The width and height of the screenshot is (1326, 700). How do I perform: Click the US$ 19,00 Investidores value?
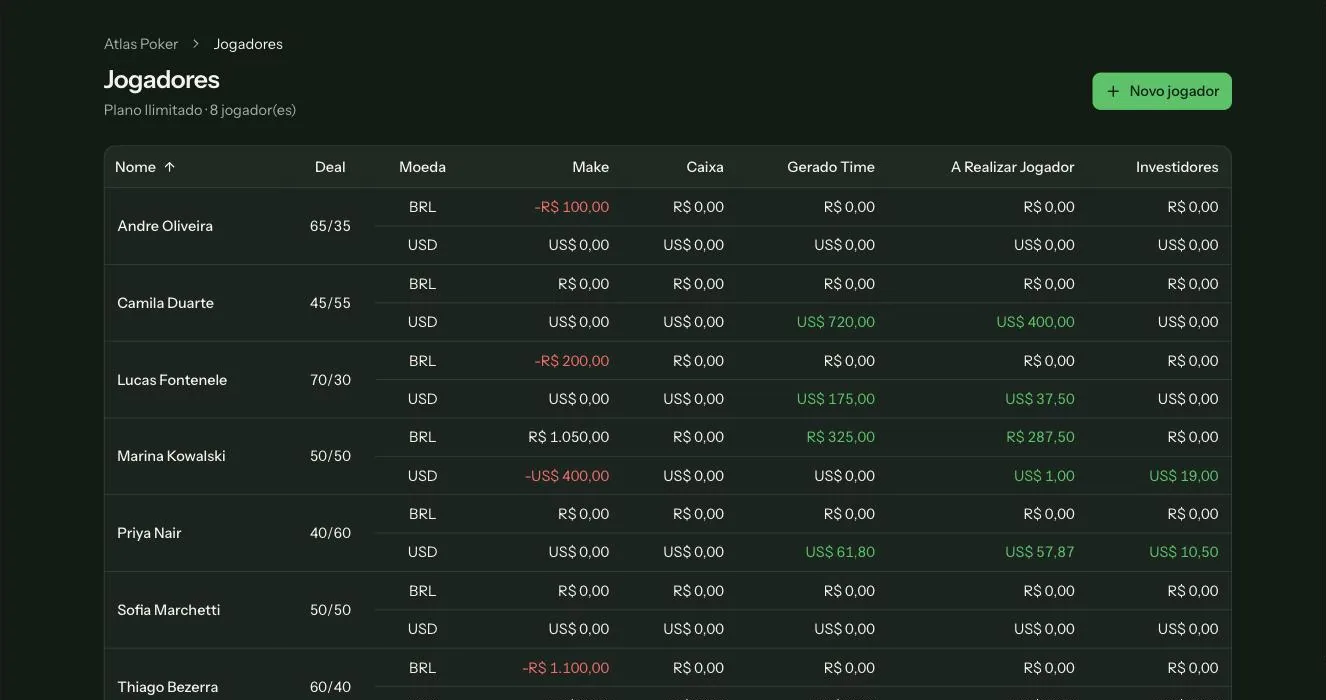point(1184,476)
